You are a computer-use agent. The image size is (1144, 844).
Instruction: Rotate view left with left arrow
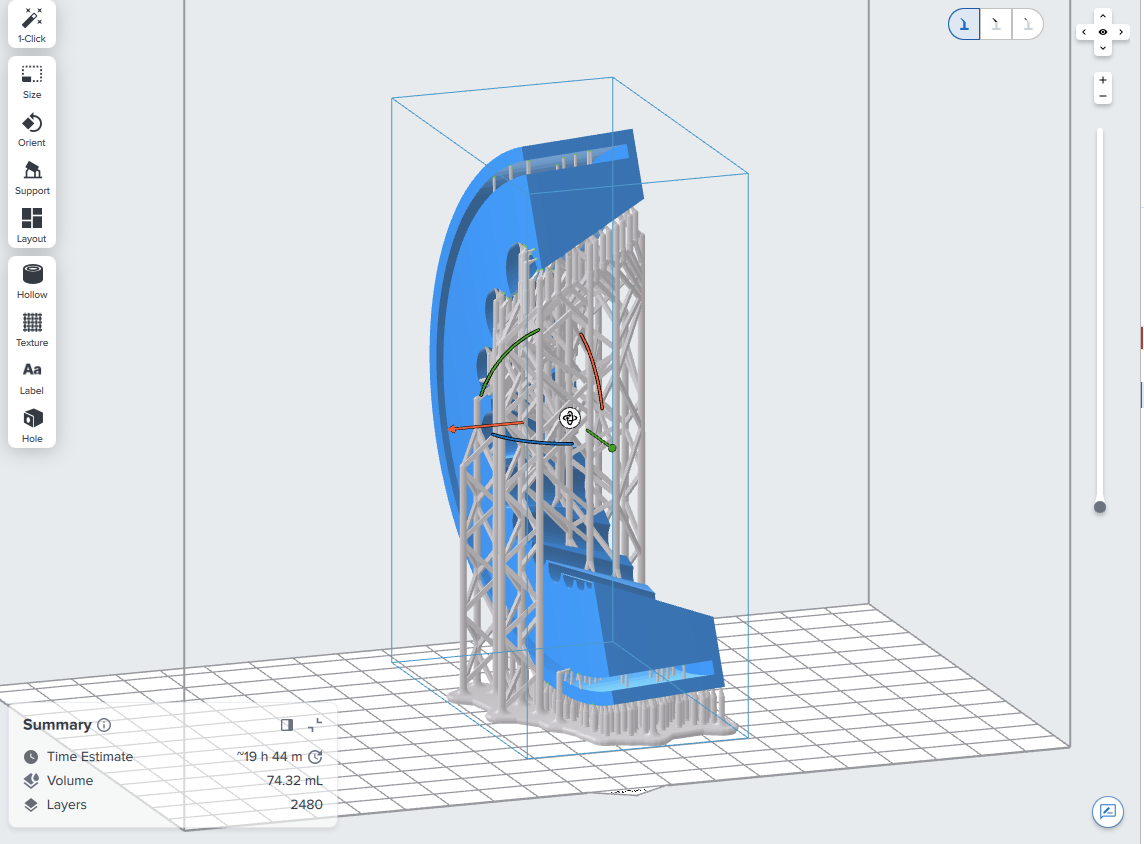[1084, 32]
